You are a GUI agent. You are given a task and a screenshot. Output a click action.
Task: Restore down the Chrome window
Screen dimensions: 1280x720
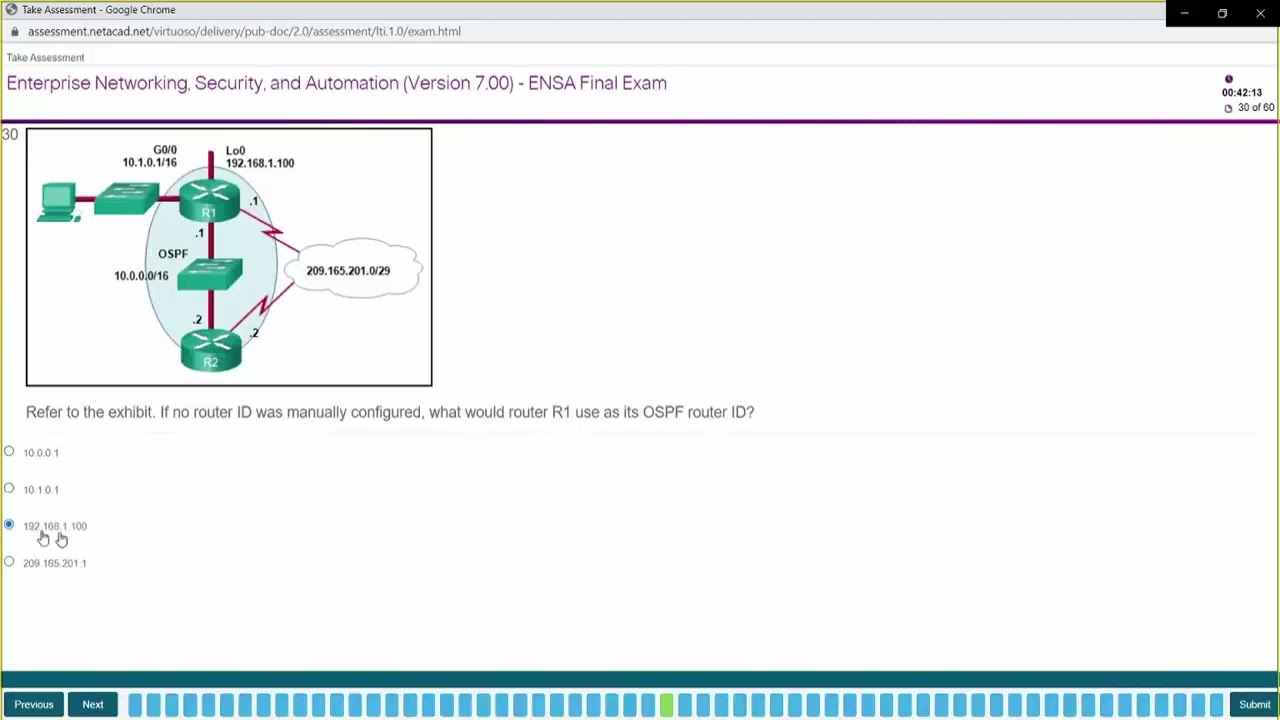pos(1222,13)
